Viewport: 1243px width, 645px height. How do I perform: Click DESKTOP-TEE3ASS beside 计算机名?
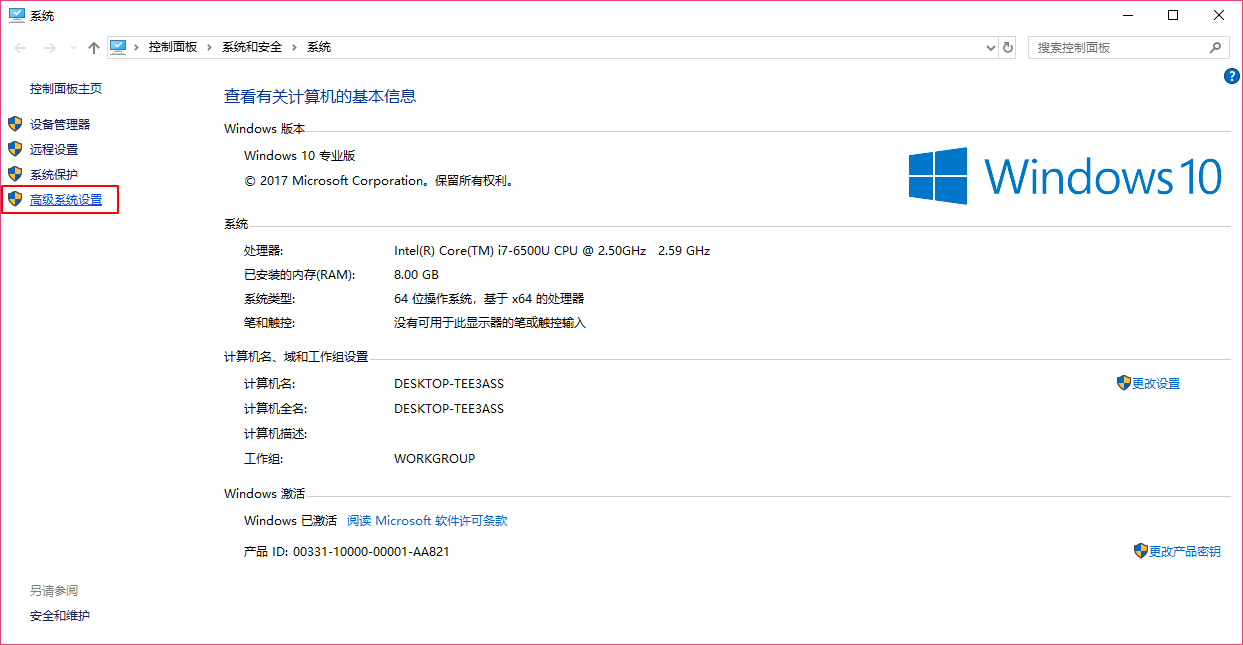pos(449,384)
